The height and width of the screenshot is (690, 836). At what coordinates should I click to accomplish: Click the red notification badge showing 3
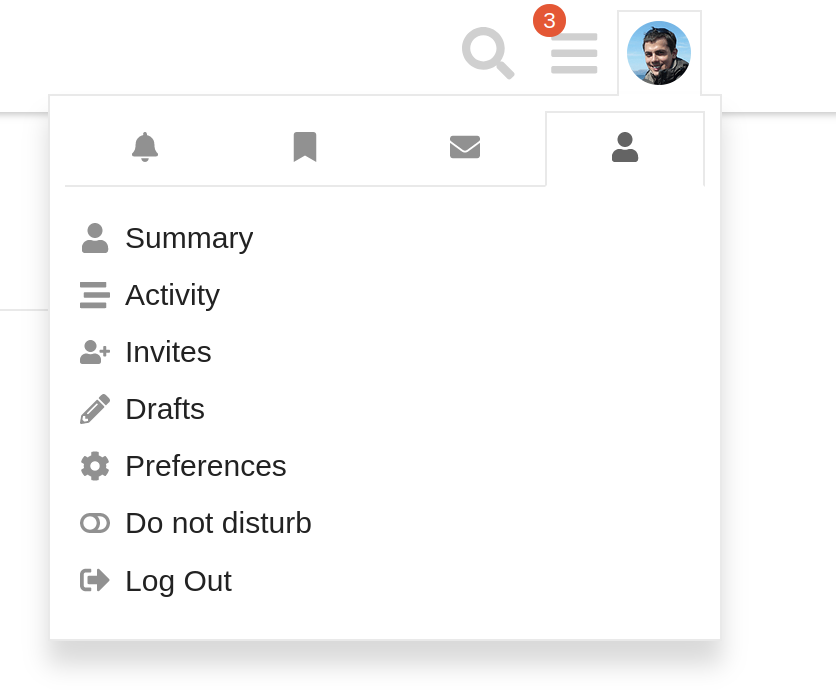click(549, 20)
